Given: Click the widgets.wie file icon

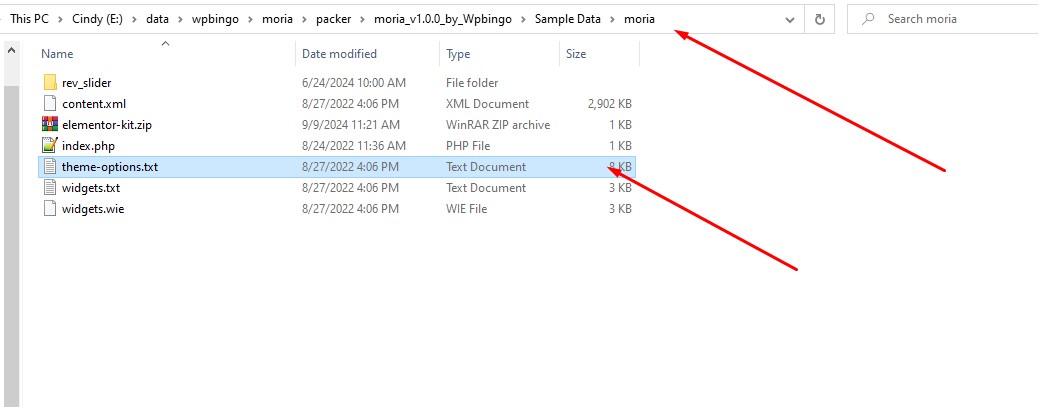Looking at the screenshot, I should [50, 209].
